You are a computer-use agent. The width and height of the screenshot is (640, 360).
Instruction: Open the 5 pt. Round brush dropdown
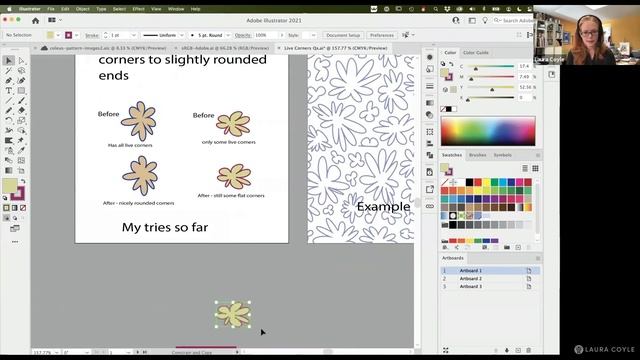[228, 35]
